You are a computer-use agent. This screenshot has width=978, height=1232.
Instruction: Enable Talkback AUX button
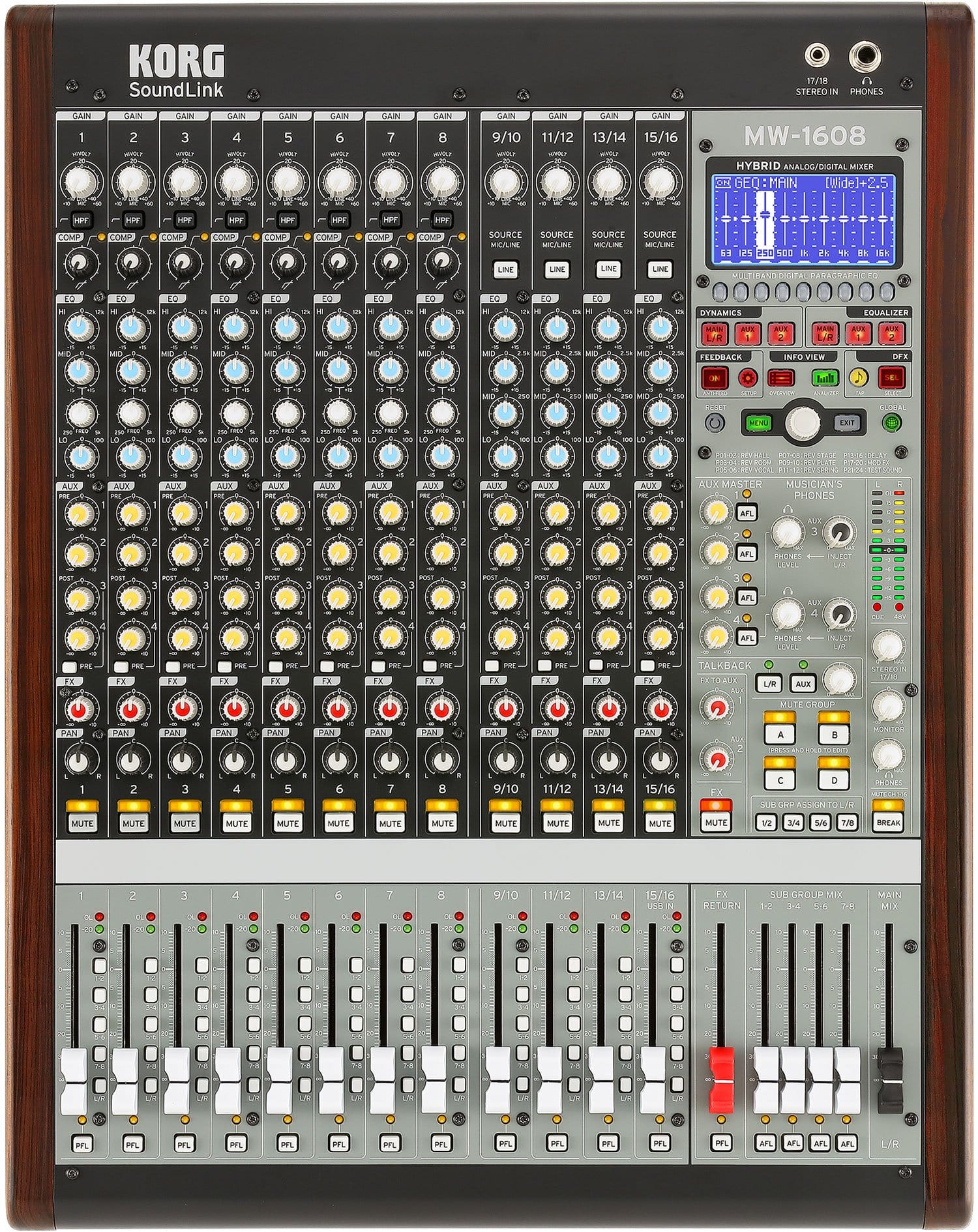click(x=803, y=684)
